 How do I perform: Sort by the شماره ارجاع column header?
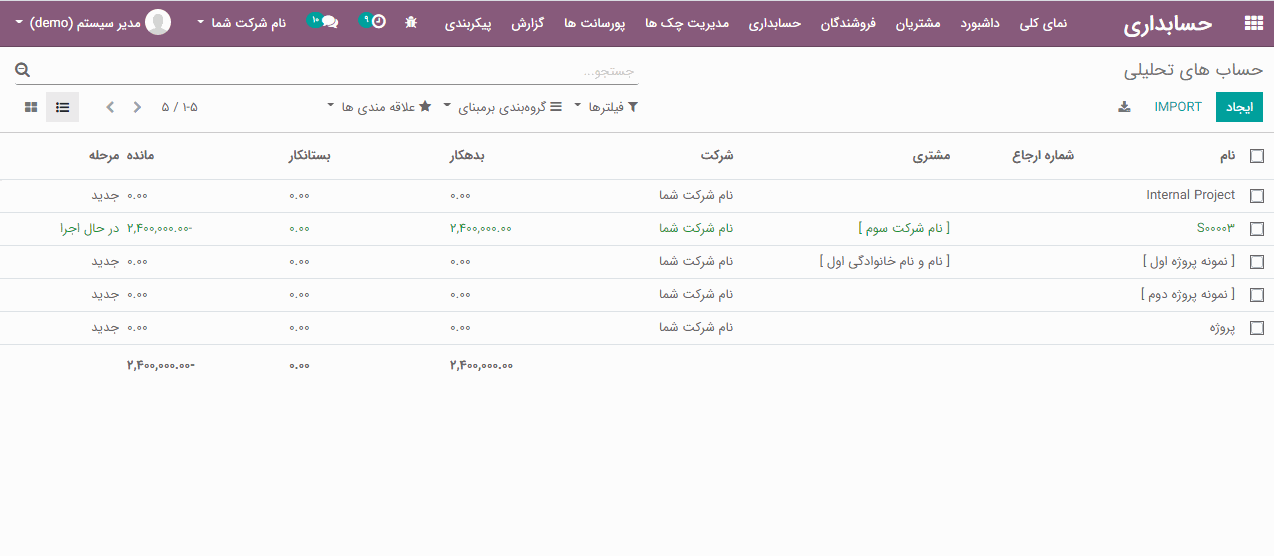(x=1043, y=156)
